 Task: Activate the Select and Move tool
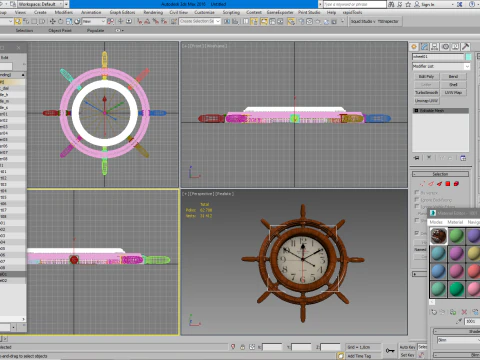click(x=52, y=21)
